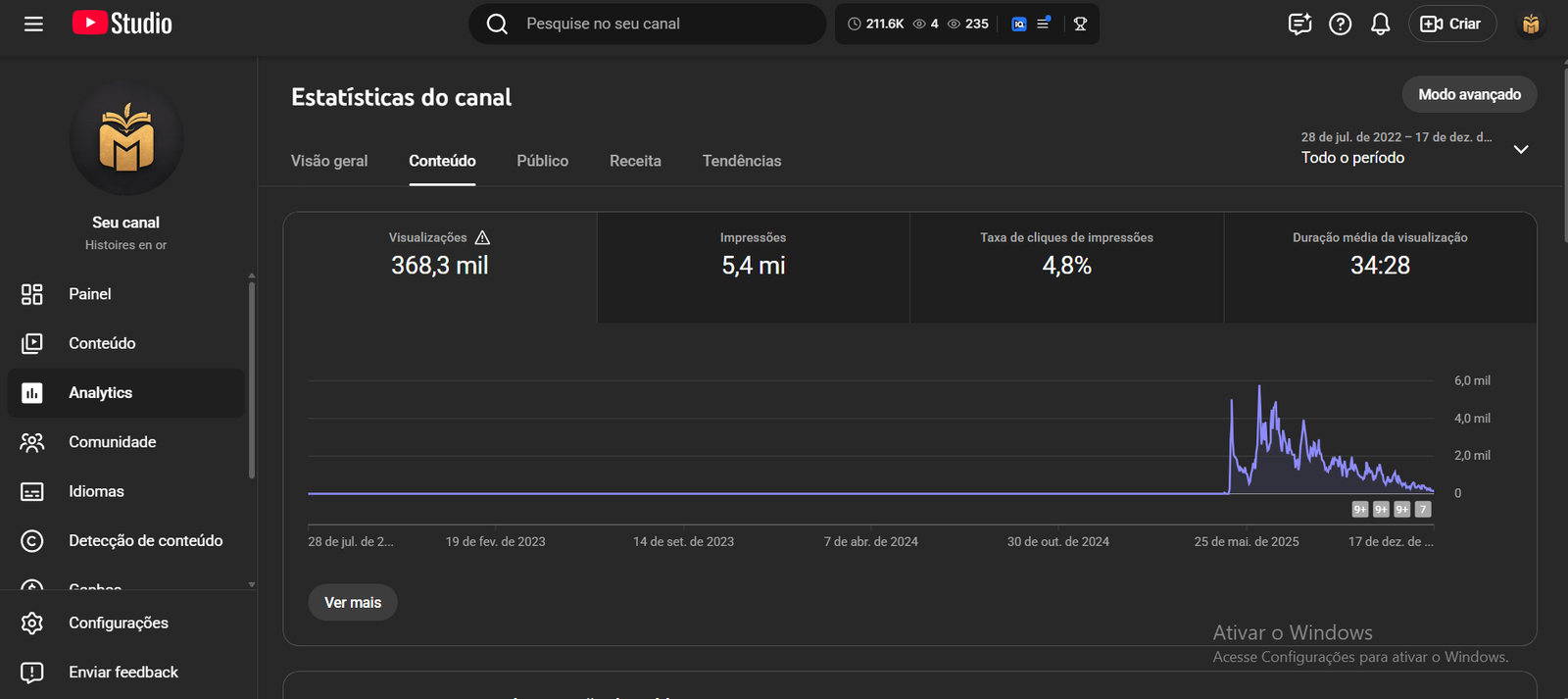
Task: Click the Modo avançado button
Action: pyautogui.click(x=1469, y=94)
